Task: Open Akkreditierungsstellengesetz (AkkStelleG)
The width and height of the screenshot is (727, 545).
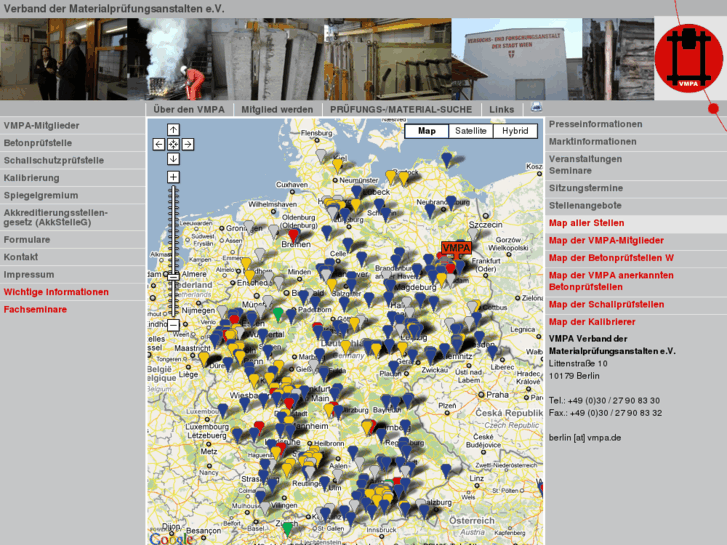Action: click(72, 218)
